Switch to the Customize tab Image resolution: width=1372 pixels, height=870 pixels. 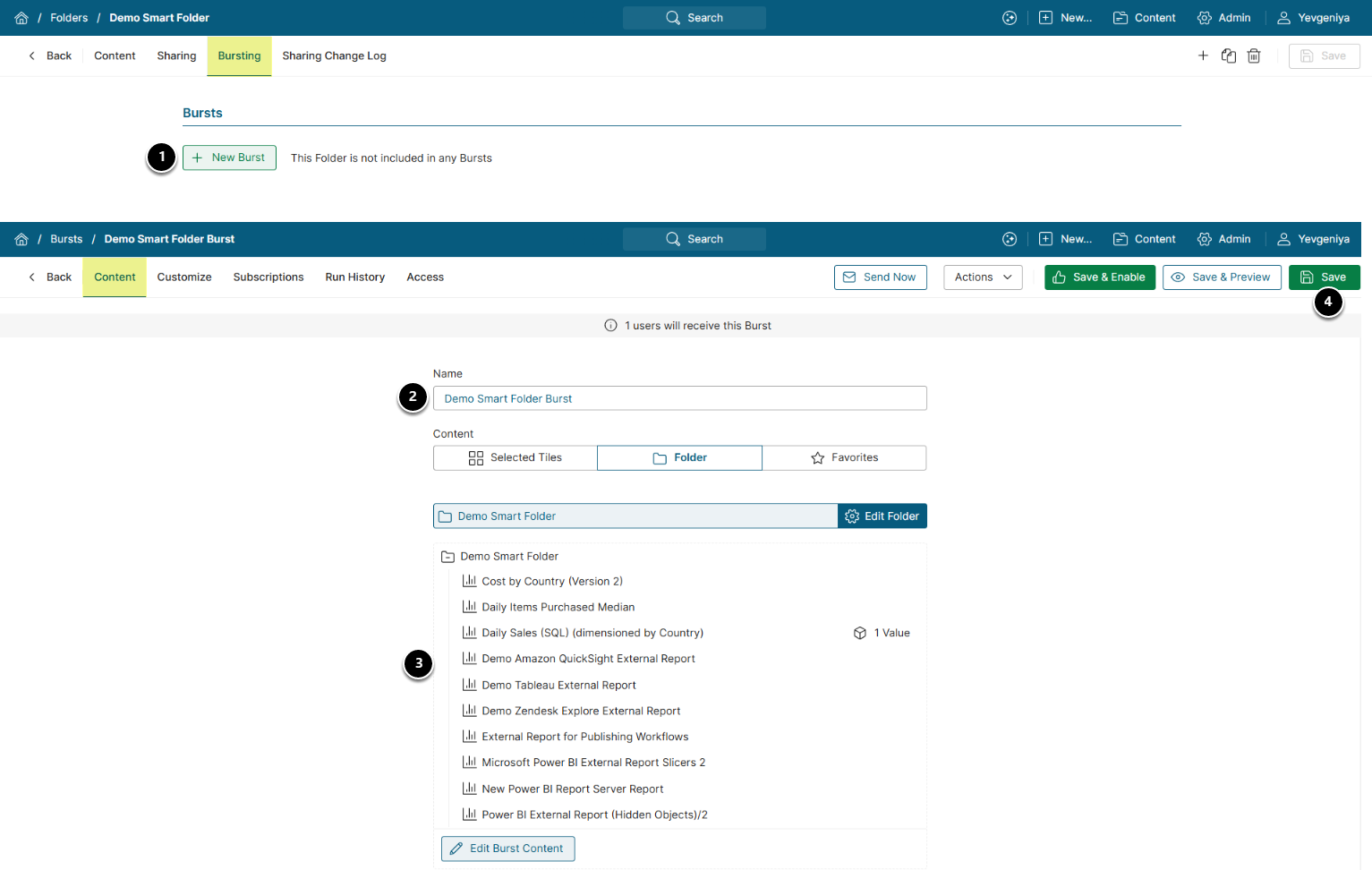point(184,277)
